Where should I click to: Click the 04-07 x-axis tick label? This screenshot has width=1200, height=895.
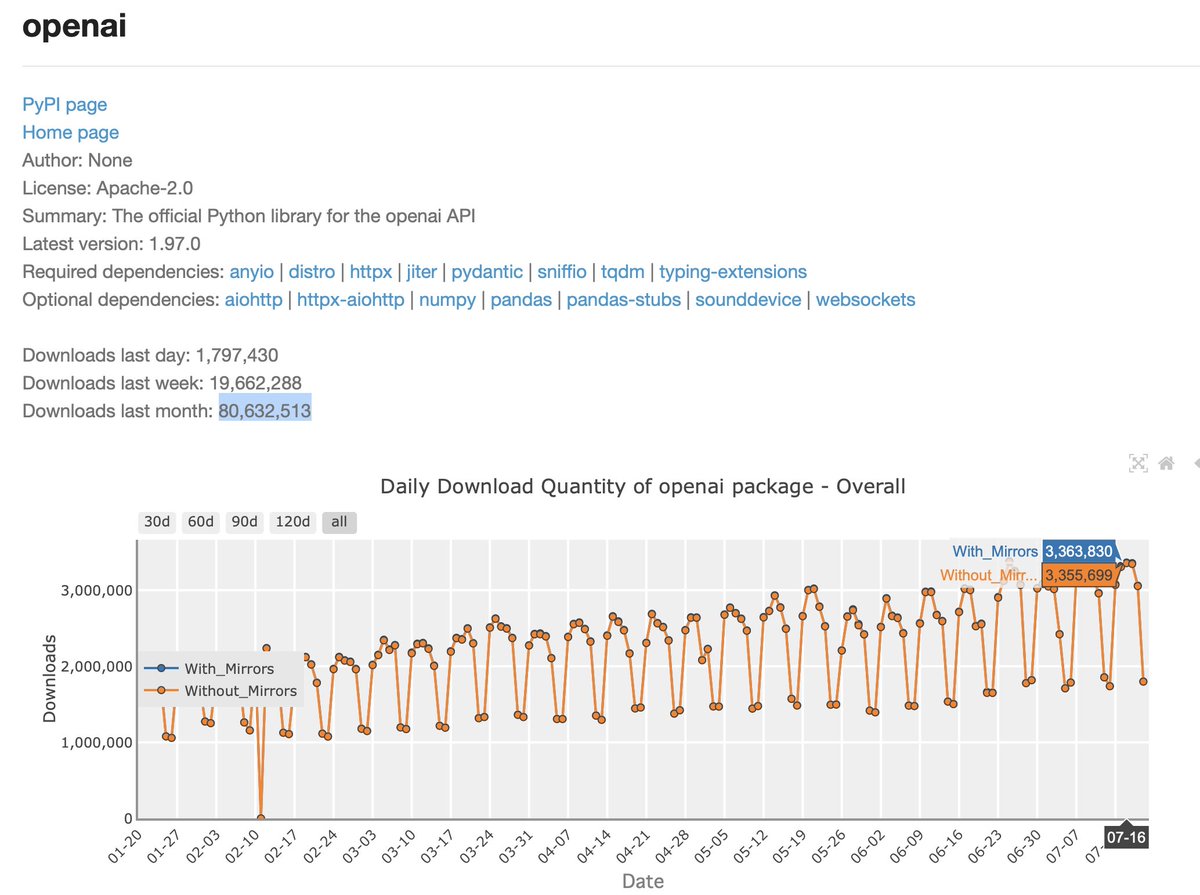554,847
